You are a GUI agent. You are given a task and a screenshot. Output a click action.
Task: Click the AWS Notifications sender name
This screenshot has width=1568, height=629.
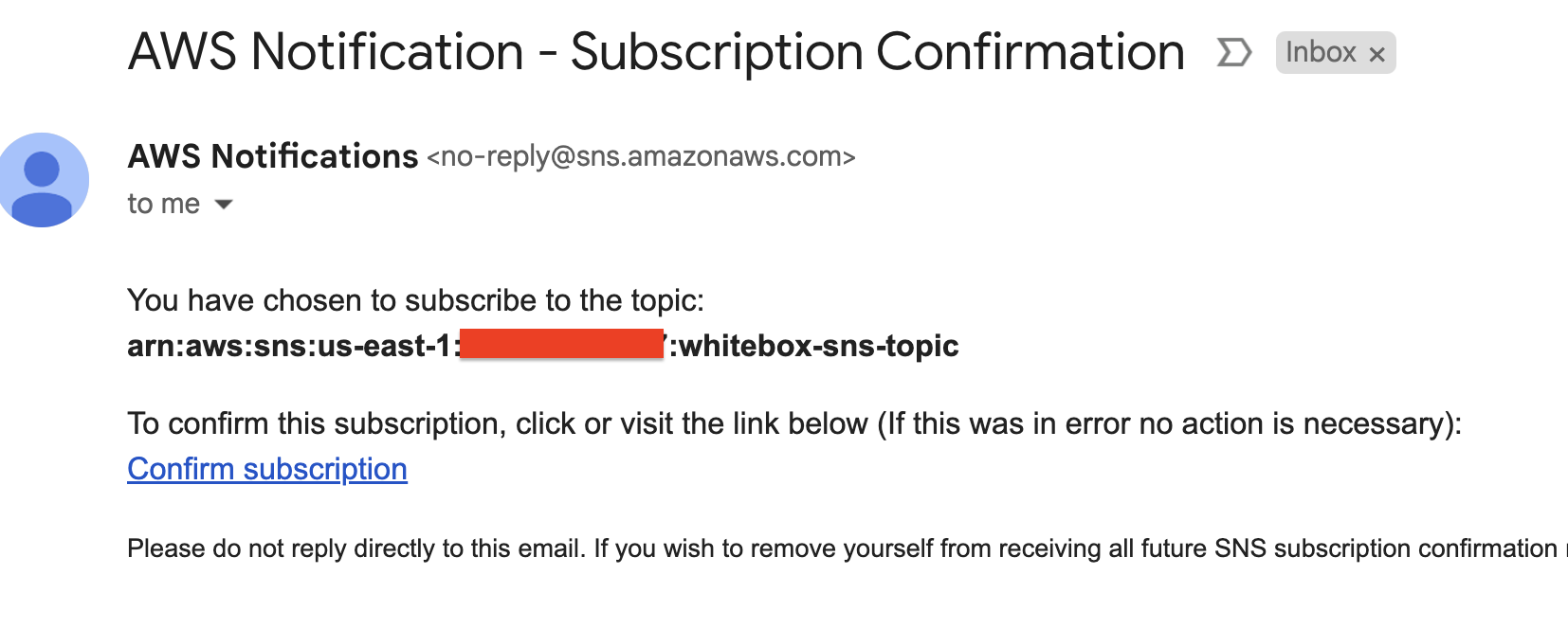pos(273,156)
